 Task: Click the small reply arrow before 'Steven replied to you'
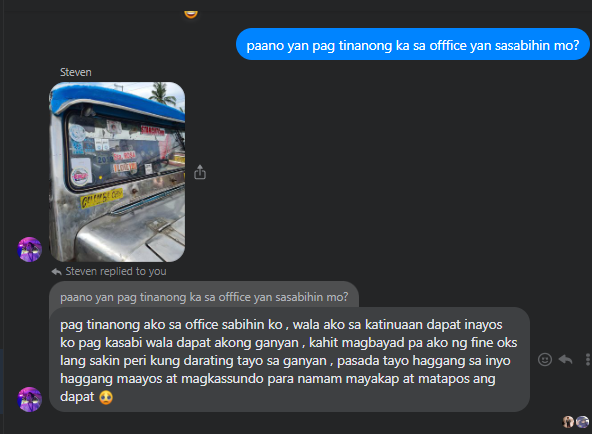click(x=57, y=271)
